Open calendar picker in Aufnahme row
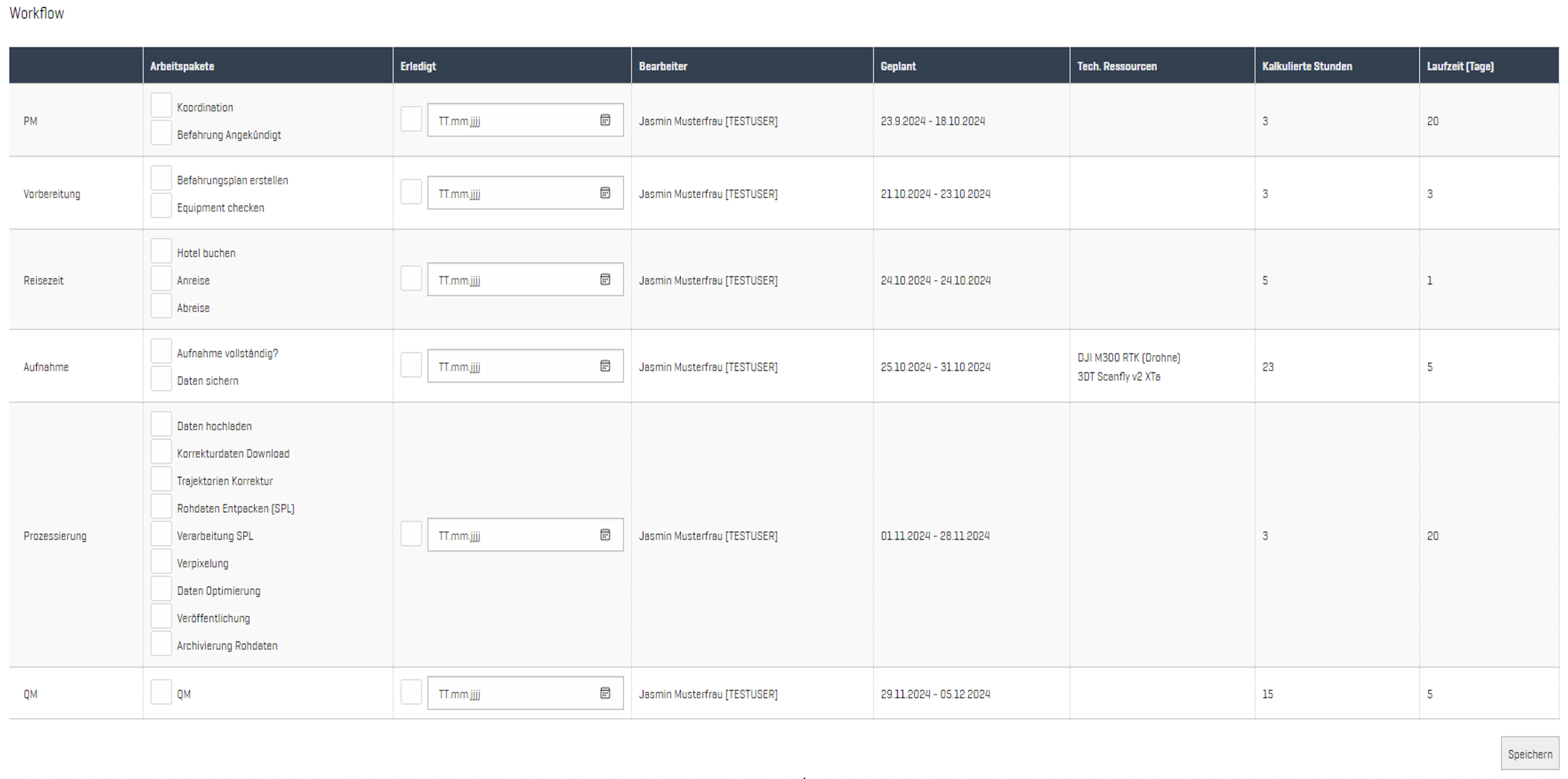Image resolution: width=1568 pixels, height=779 pixels. (605, 366)
